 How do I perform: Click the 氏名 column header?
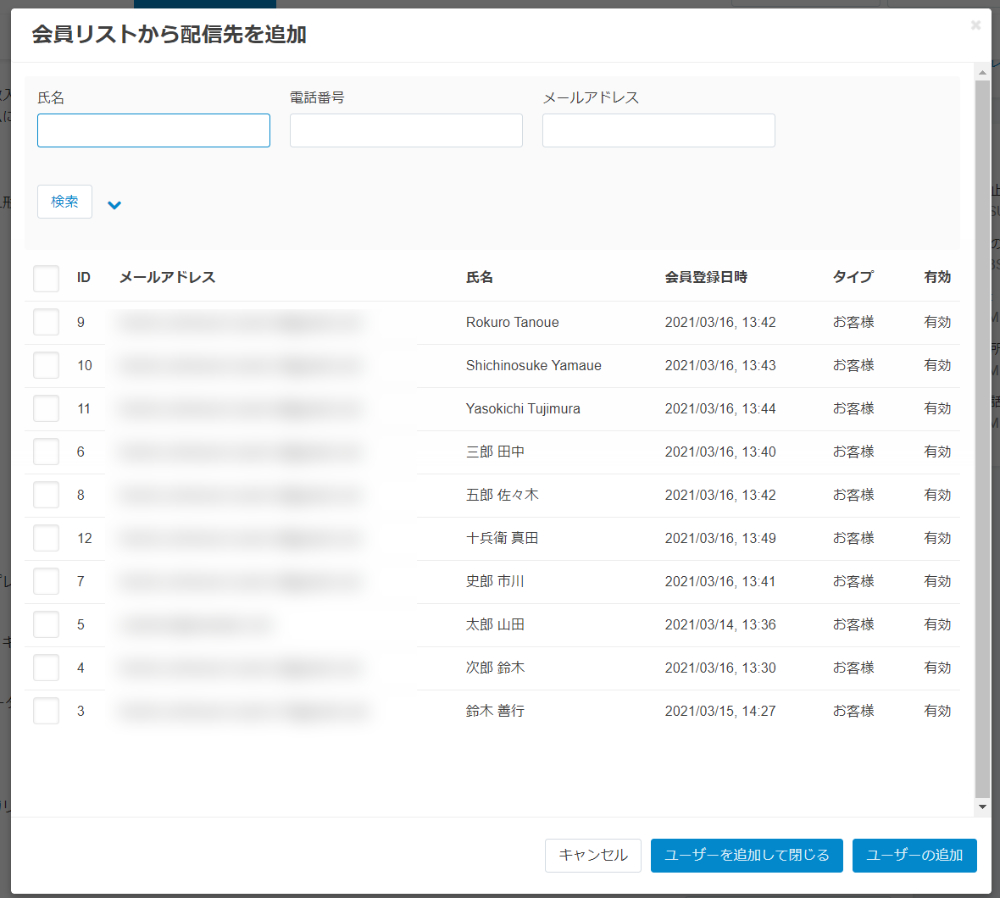(479, 277)
